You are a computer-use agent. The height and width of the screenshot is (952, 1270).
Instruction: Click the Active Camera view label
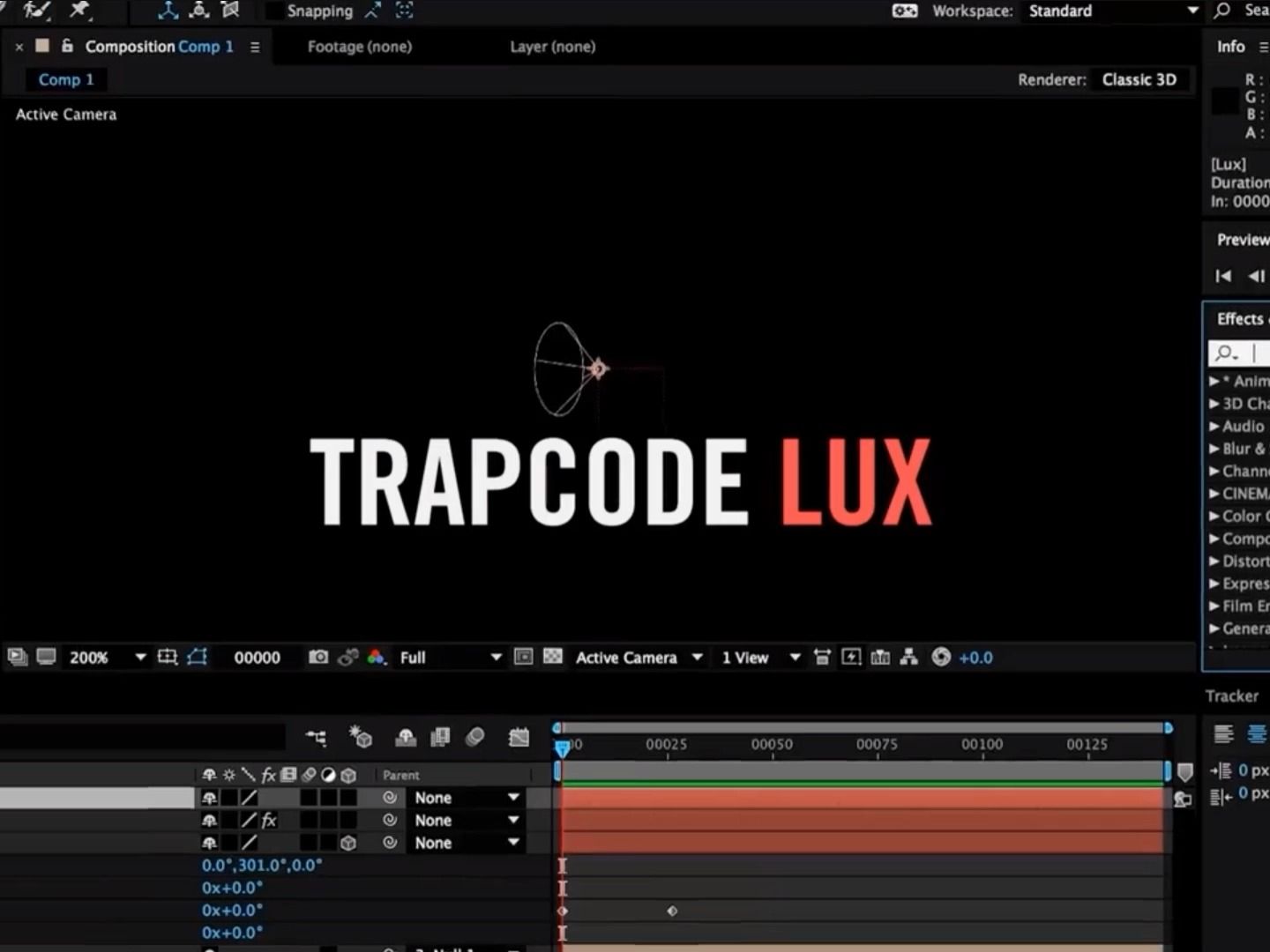(x=66, y=115)
